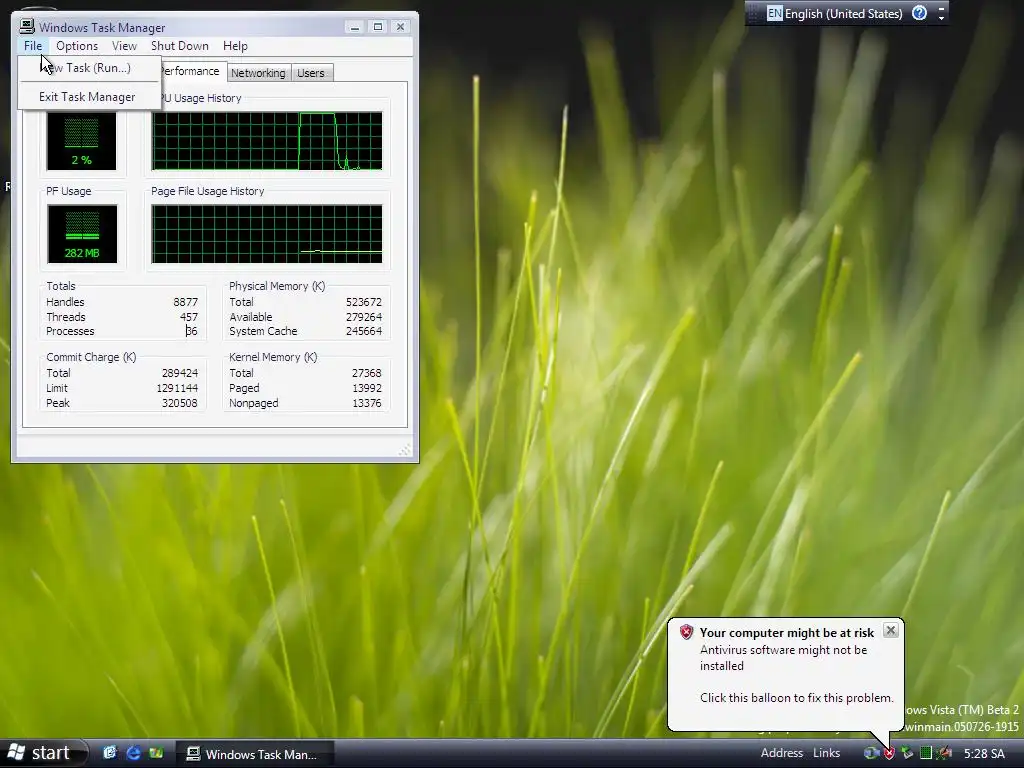Screen dimensions: 1024x768
Task: Maximize the Task Manager window
Action: pos(377,27)
